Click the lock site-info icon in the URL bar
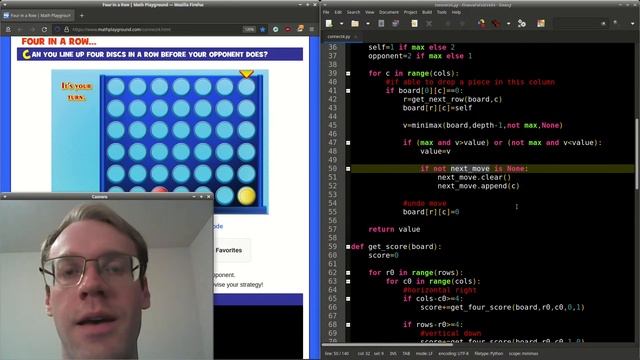 tap(66, 29)
